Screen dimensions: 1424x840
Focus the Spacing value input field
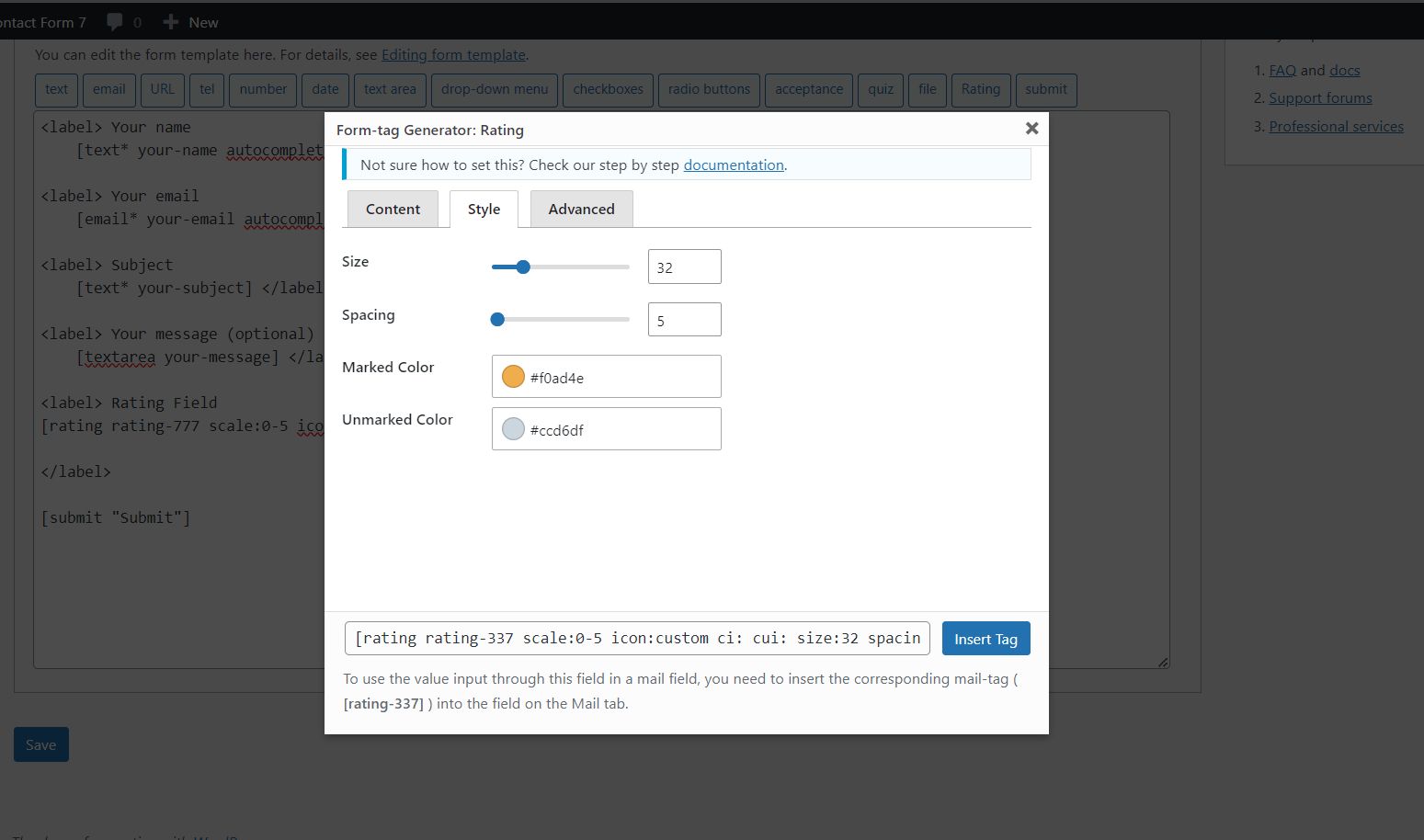684,320
